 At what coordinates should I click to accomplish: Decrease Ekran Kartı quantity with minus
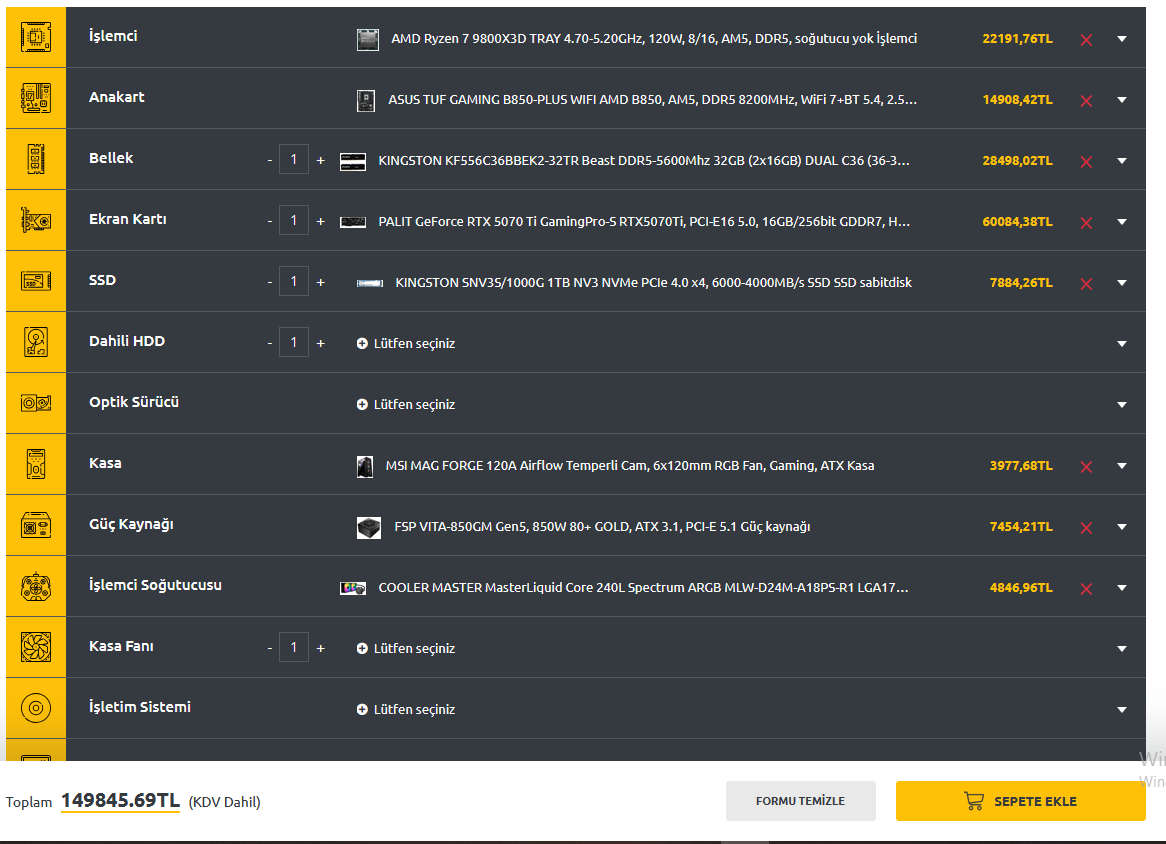click(x=269, y=222)
